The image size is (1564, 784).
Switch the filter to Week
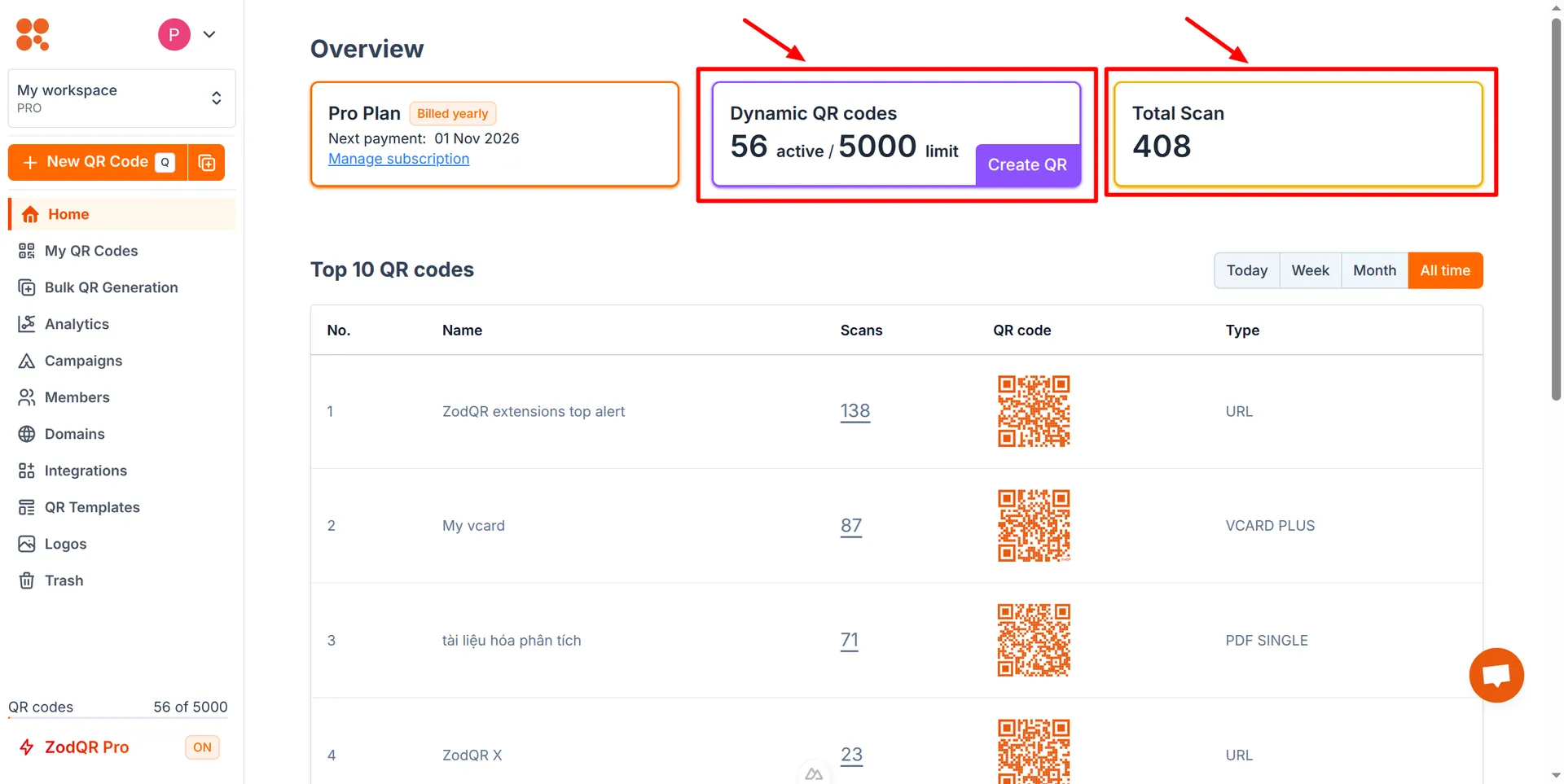(x=1310, y=270)
